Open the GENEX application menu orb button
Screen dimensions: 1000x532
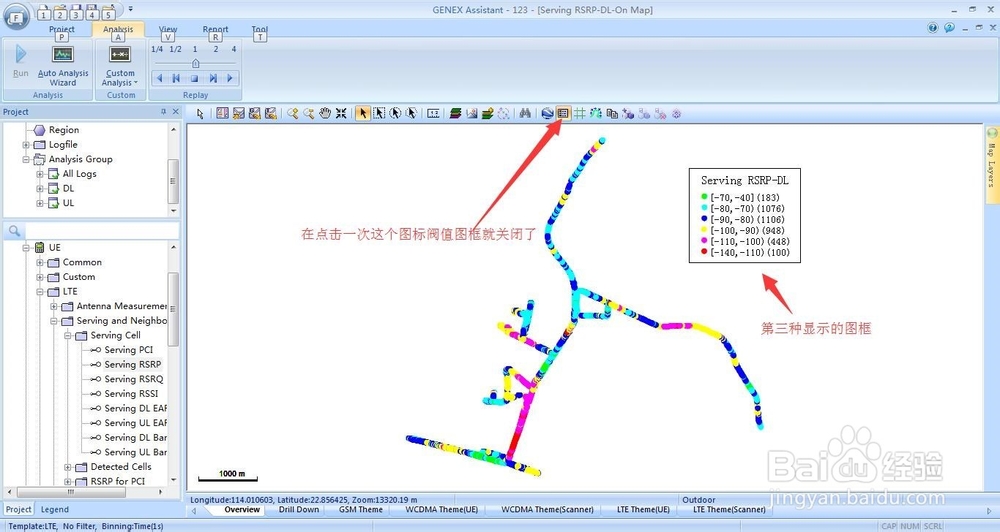click(x=16, y=16)
